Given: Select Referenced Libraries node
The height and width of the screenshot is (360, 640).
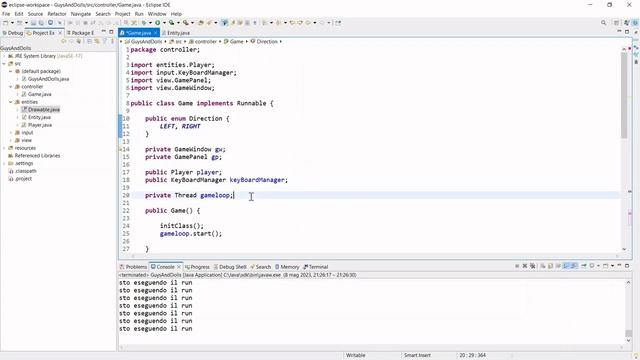Looking at the screenshot, I should tap(37, 156).
